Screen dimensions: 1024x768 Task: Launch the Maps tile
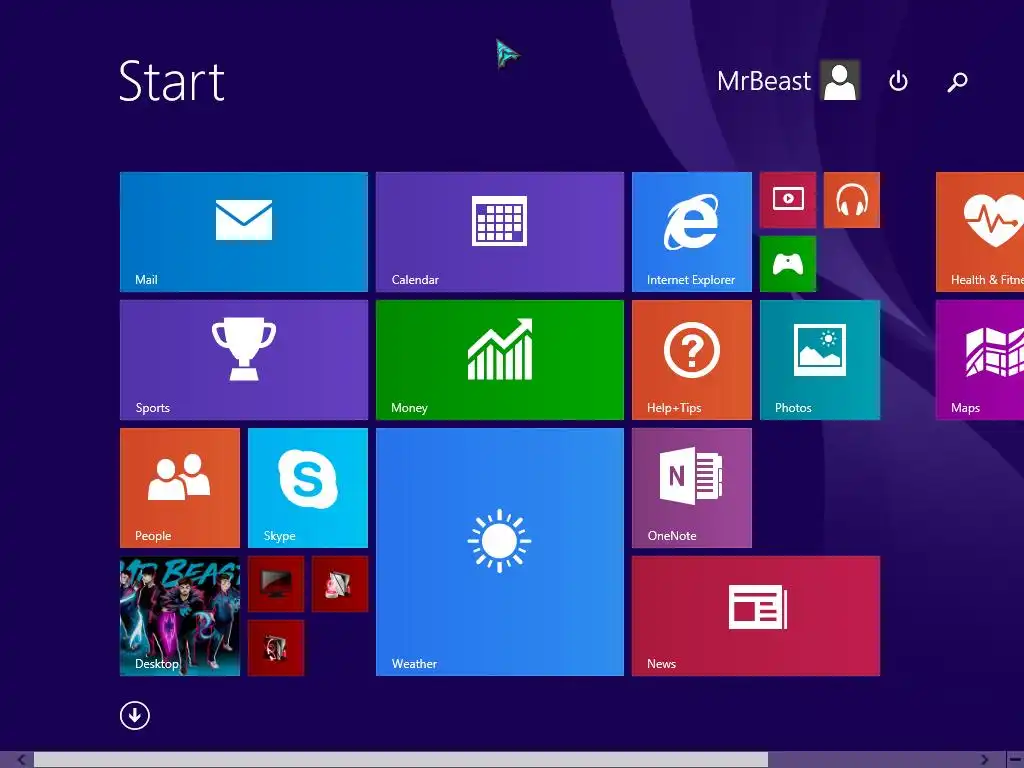pyautogui.click(x=980, y=360)
